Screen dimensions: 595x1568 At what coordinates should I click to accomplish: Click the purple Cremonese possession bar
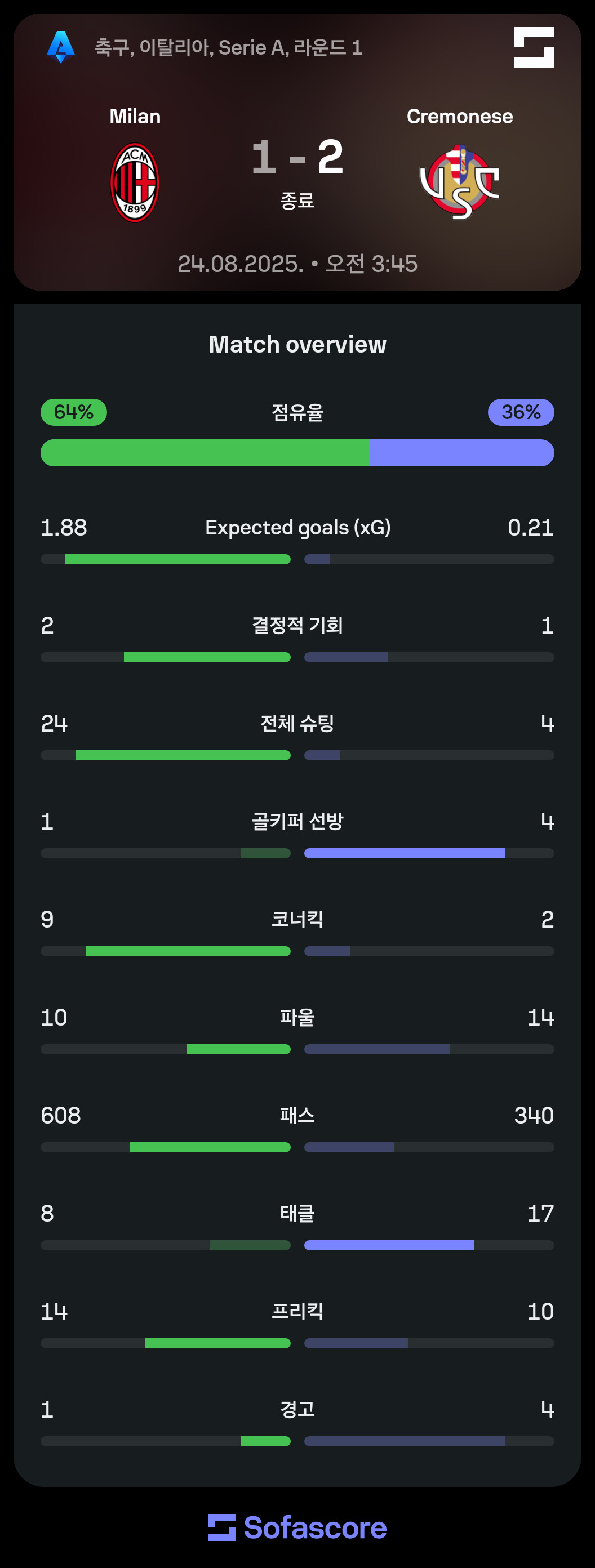point(461,453)
